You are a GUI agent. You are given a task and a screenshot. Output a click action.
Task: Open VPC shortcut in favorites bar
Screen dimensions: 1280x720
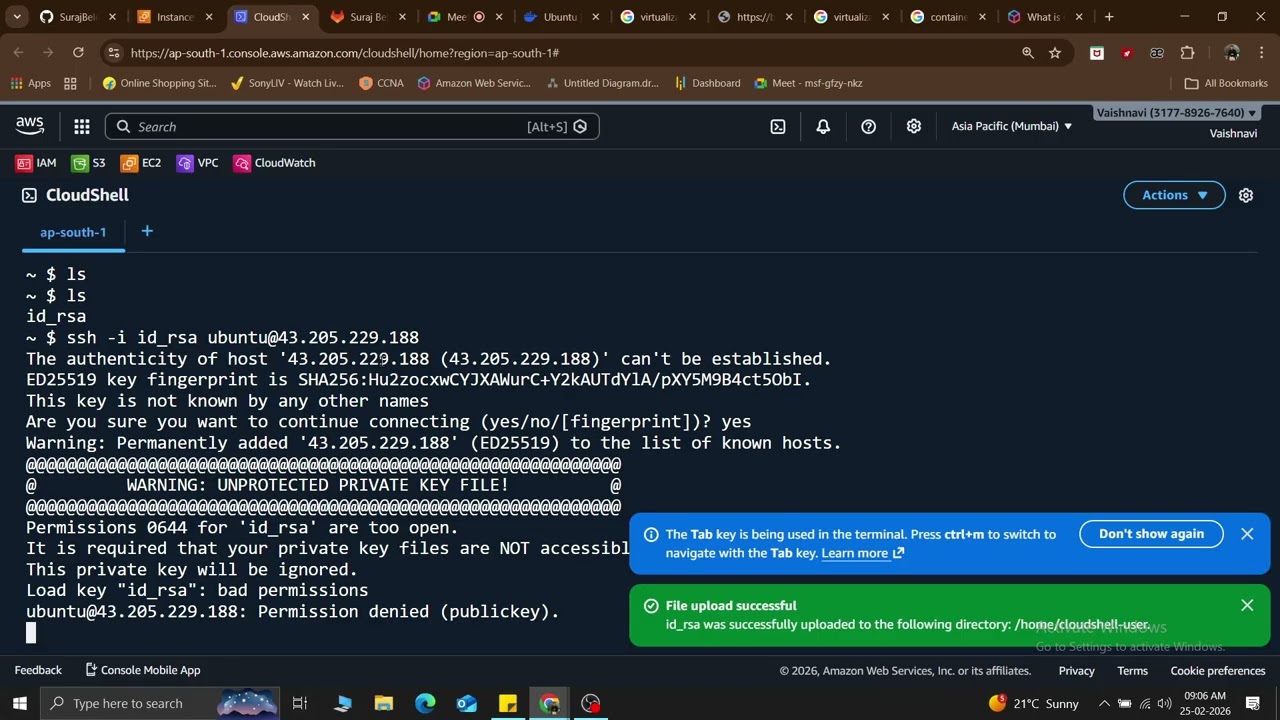[197, 163]
